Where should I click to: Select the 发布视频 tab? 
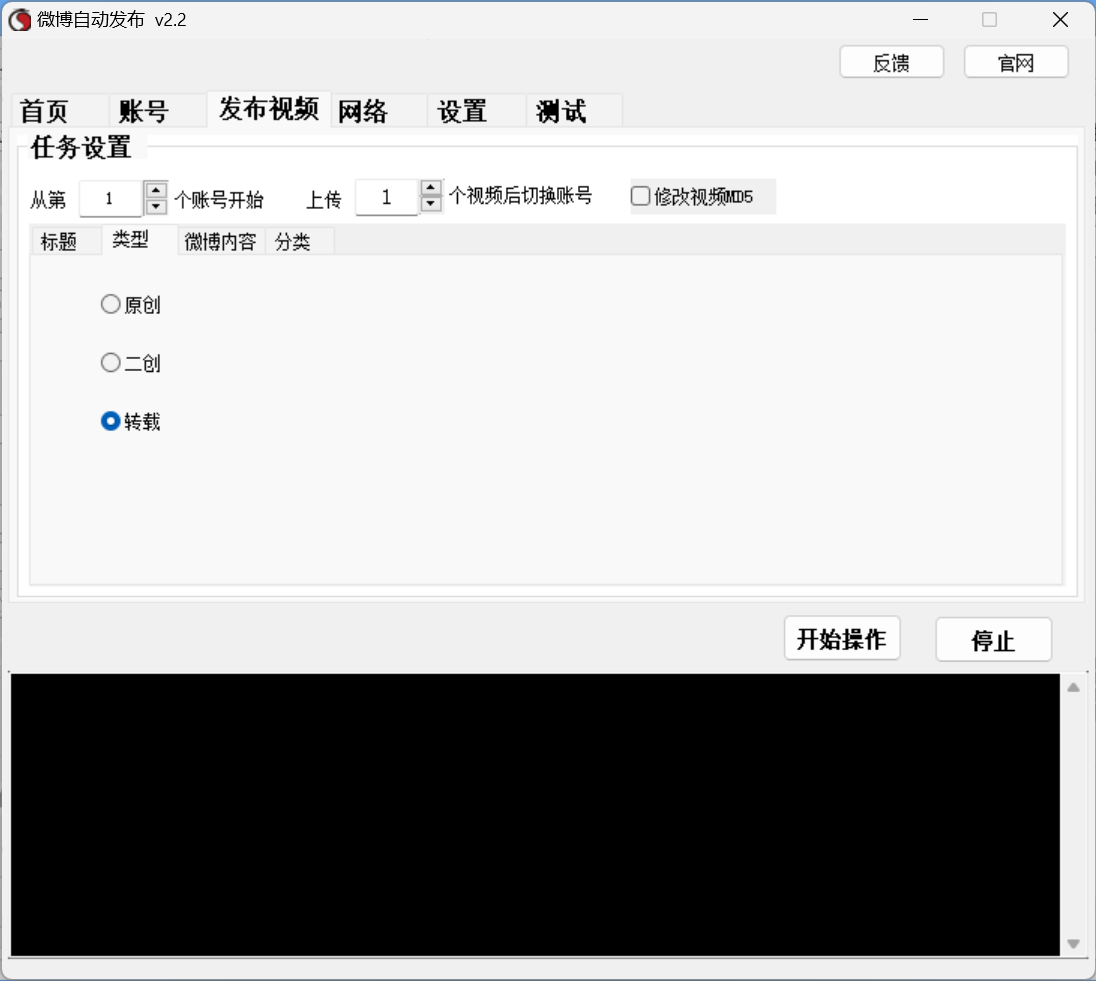268,108
